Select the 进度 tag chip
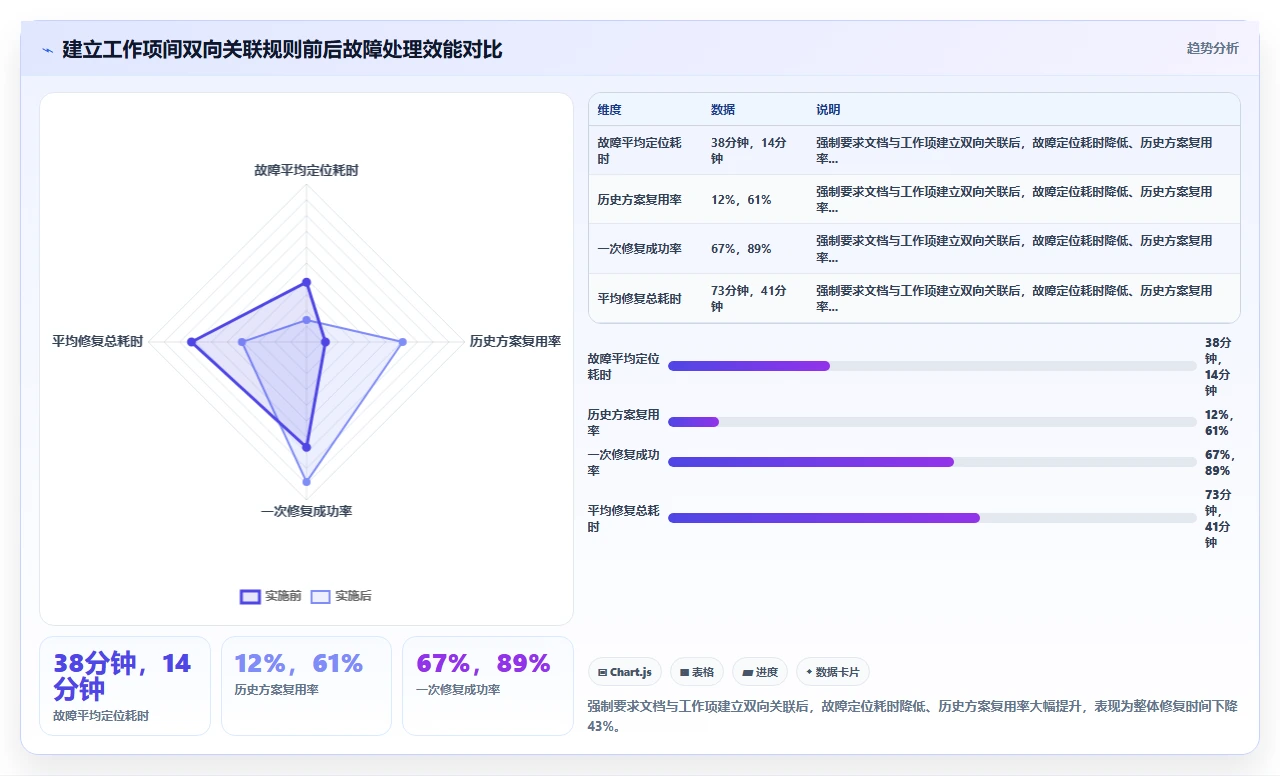 tap(760, 672)
